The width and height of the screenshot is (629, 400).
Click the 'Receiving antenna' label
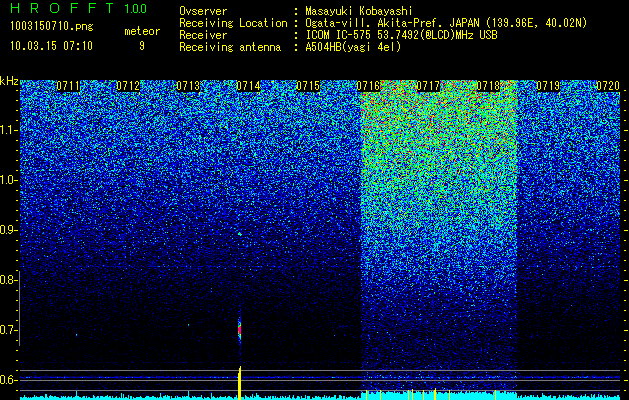pos(230,47)
